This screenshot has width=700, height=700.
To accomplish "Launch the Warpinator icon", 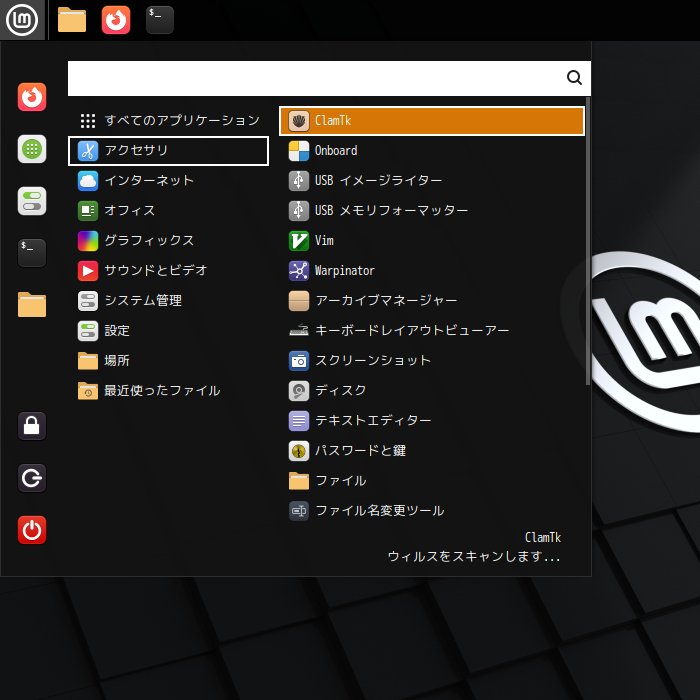I will click(x=299, y=271).
